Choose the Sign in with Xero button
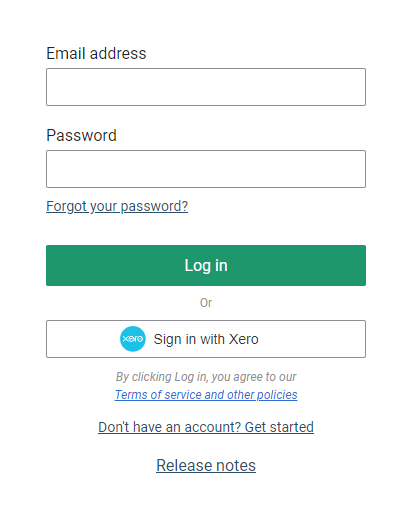The height and width of the screenshot is (522, 413). (206, 339)
